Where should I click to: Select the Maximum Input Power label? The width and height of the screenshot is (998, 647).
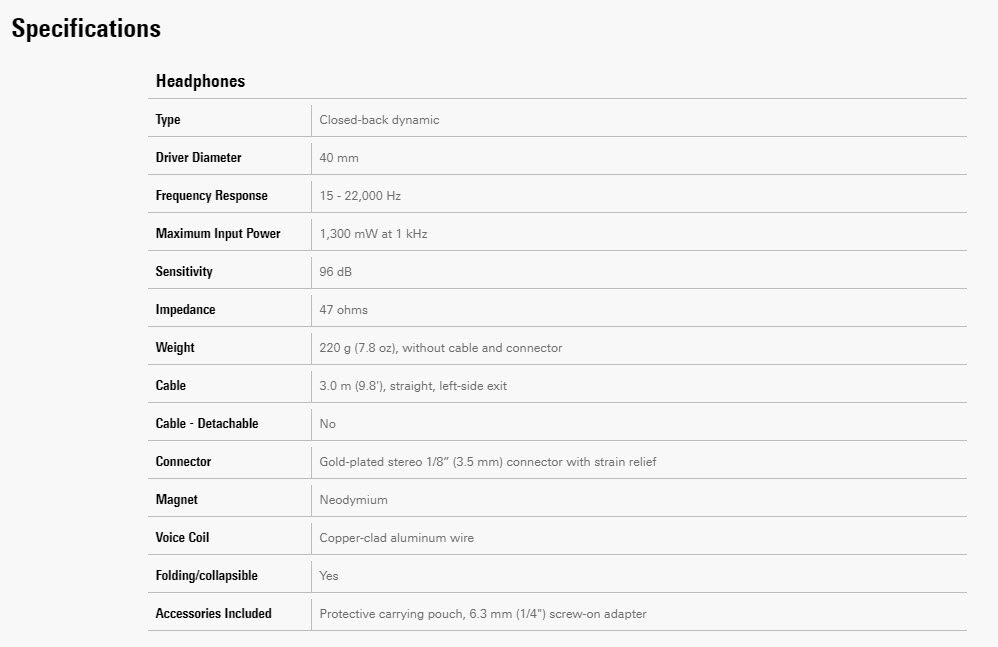(218, 234)
